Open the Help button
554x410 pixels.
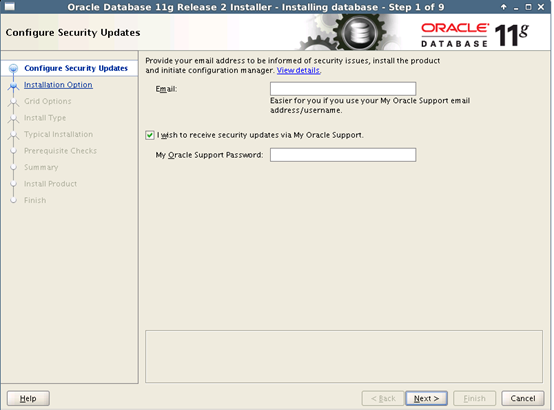coord(28,398)
